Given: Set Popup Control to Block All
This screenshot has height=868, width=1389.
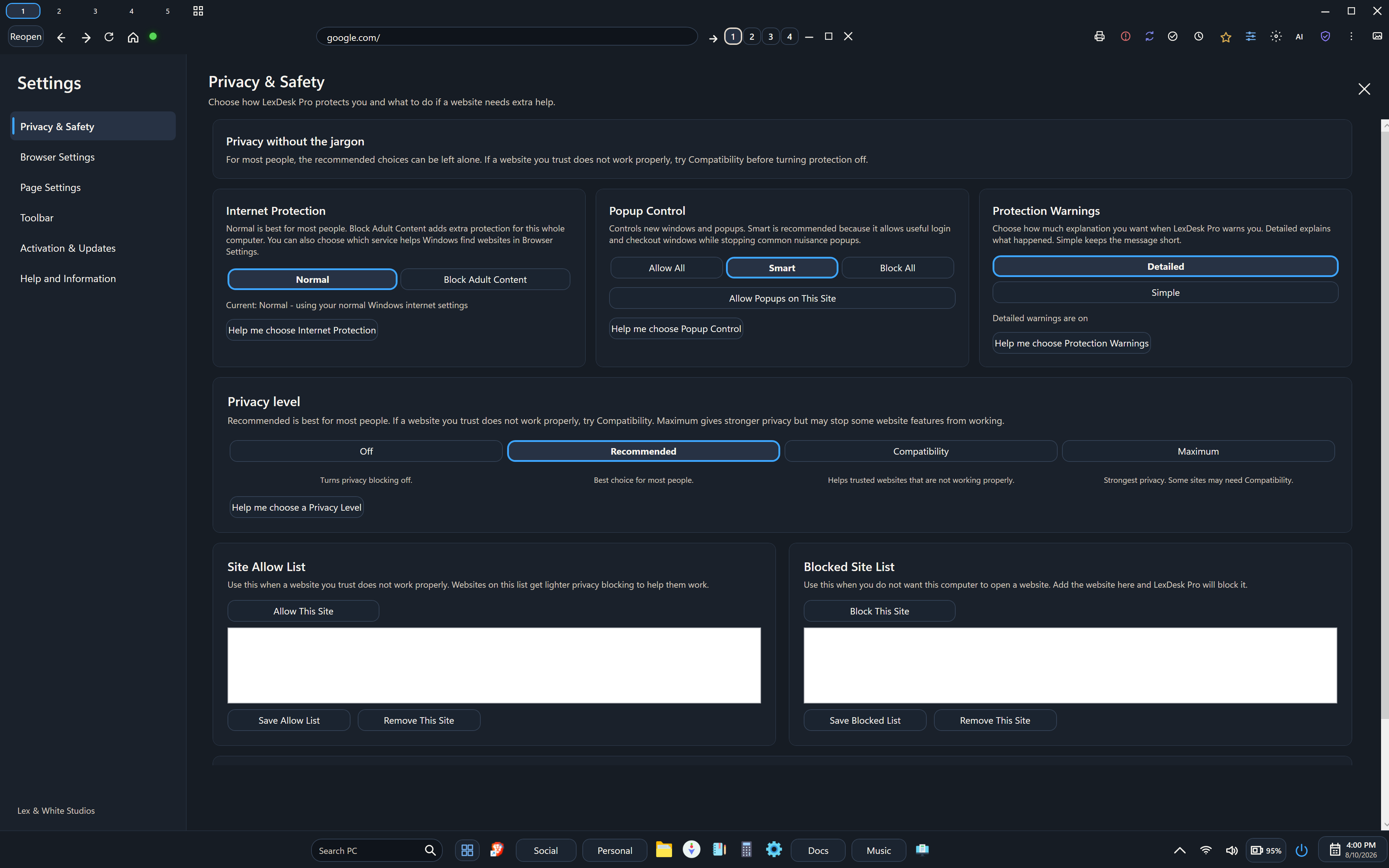Looking at the screenshot, I should tap(898, 268).
